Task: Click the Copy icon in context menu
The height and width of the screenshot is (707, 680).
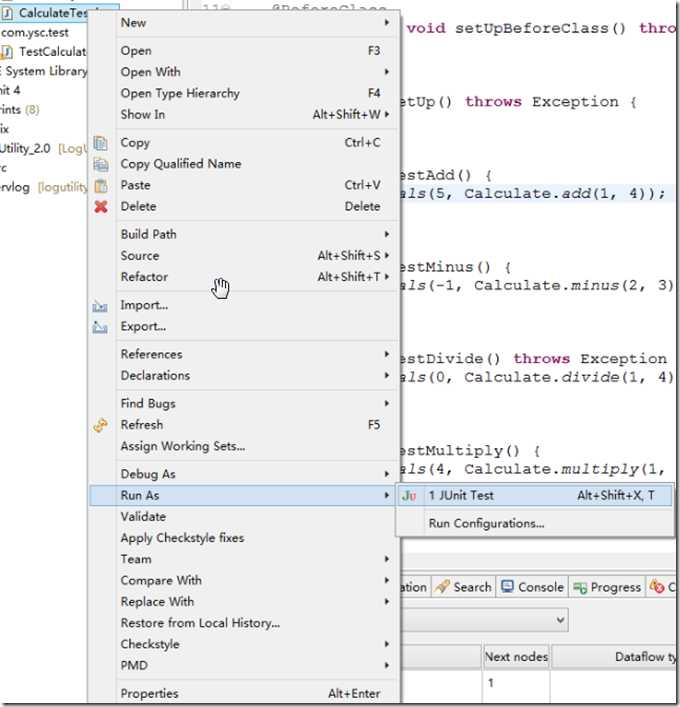Action: pyautogui.click(x=100, y=143)
